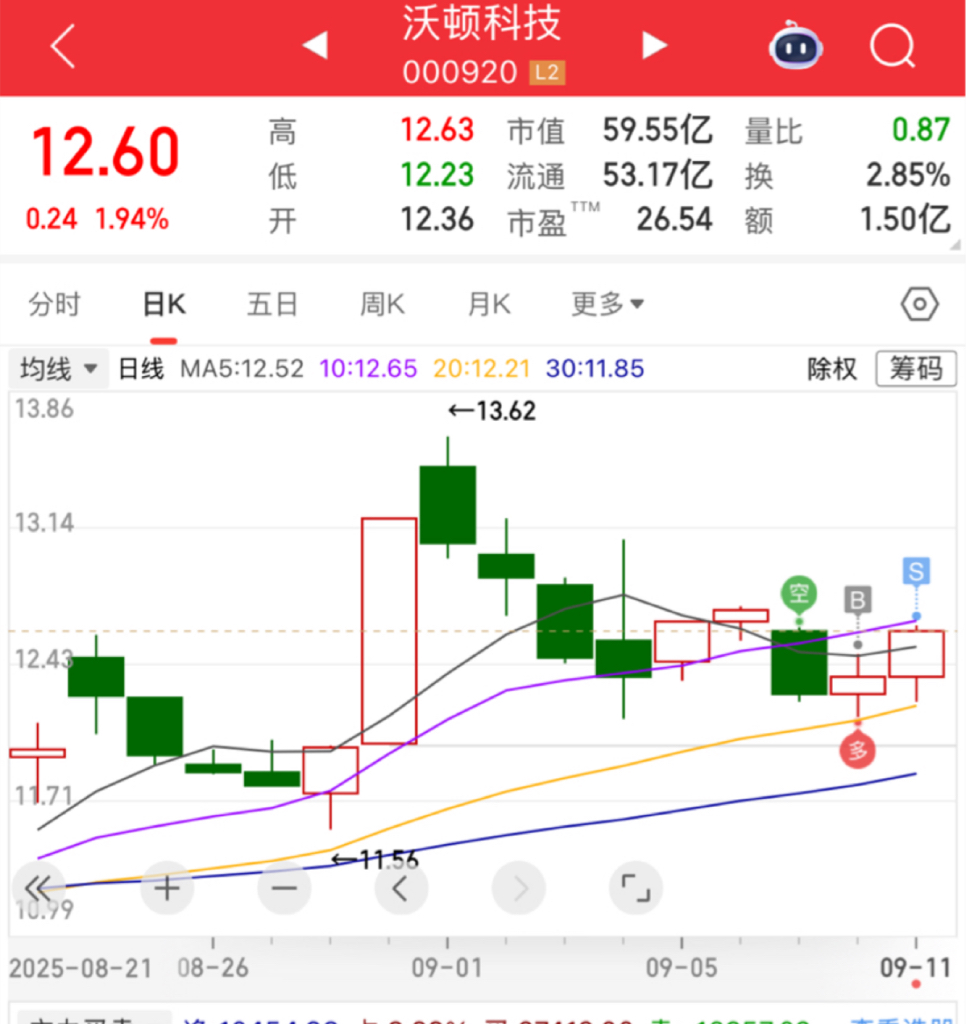Tap the 1.94% change percentage
Screen dimensions: 966x1024
132,219
